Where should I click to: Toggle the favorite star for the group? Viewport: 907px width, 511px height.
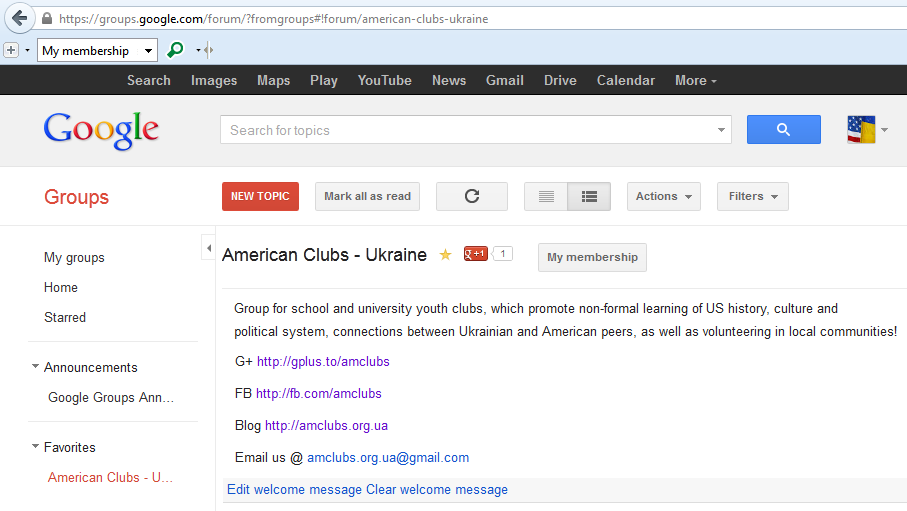coord(445,255)
